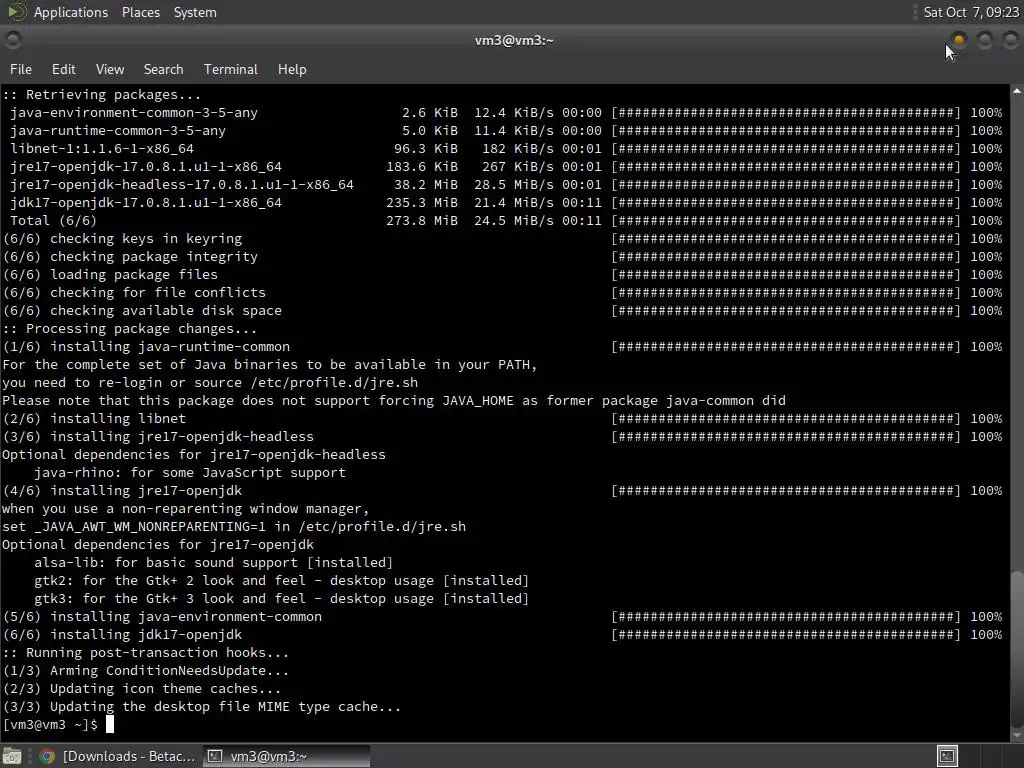This screenshot has width=1024, height=768.
Task: Click ':: Processing package changes...' line
Action: 129,328
